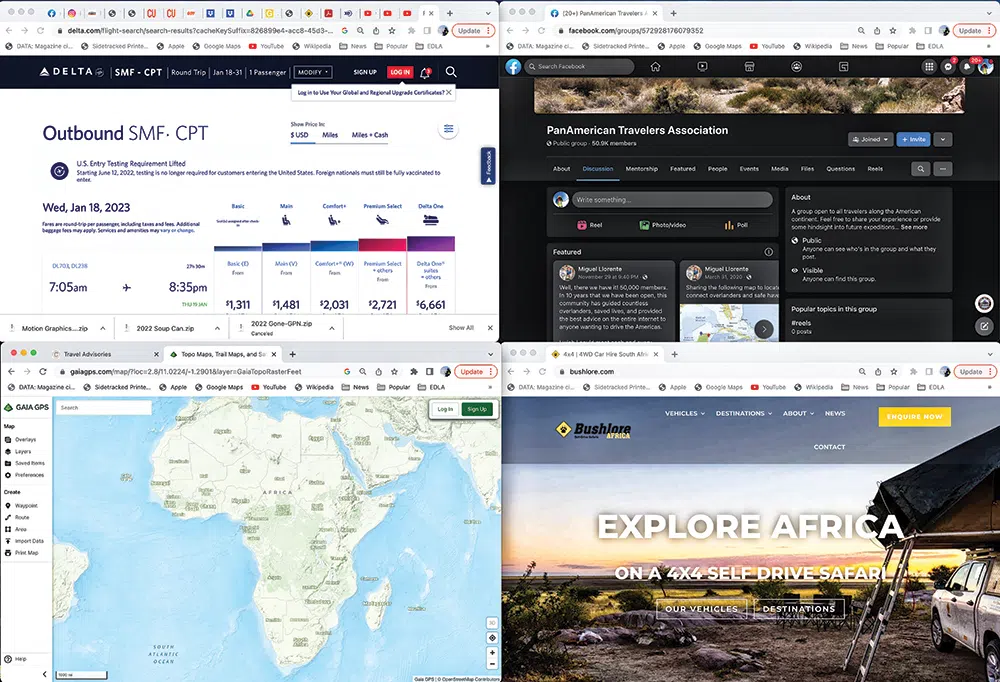
Task: Open the group's three-dot more options button
Action: 943,169
